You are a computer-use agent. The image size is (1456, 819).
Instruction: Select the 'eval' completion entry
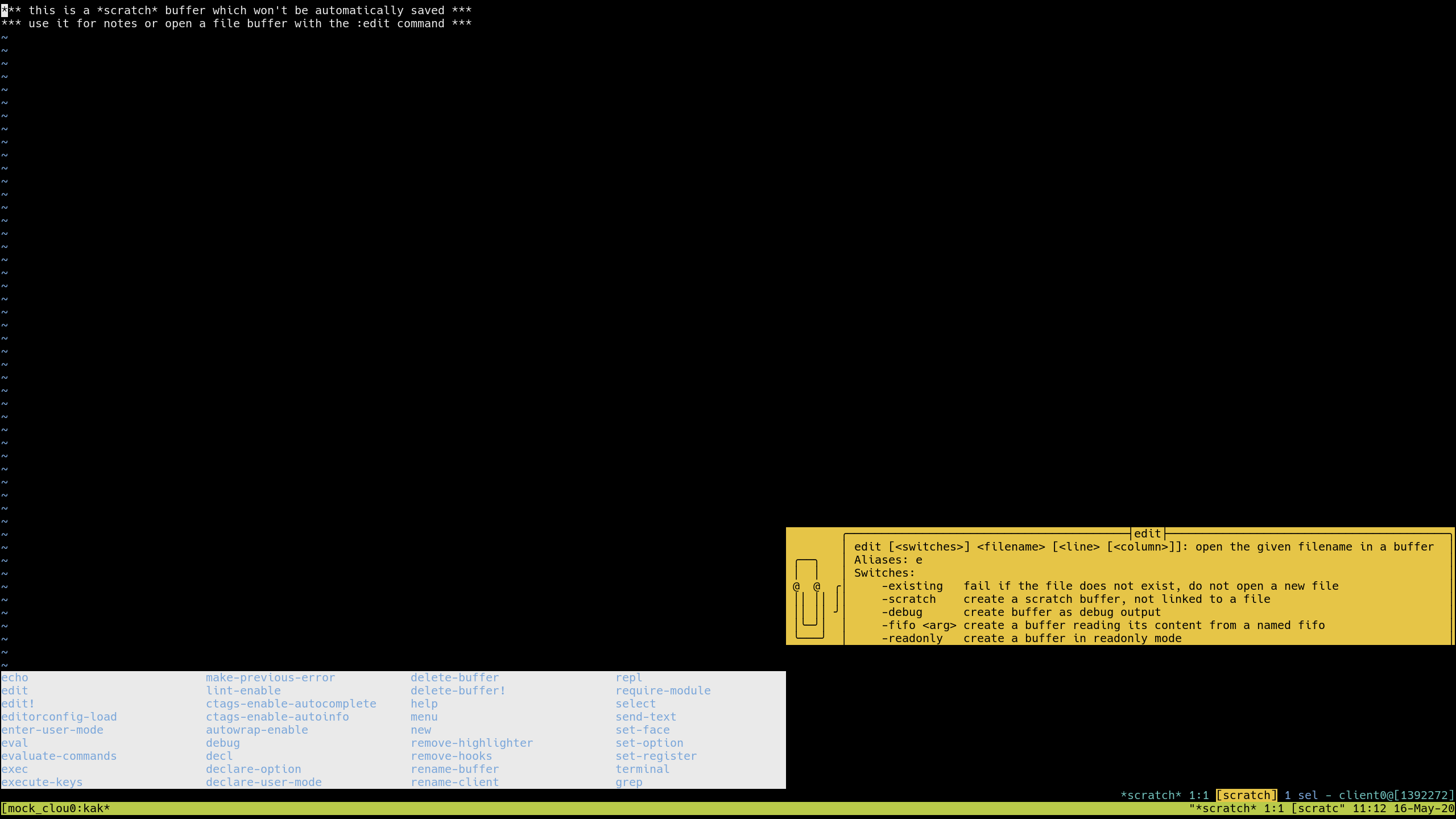tap(15, 743)
